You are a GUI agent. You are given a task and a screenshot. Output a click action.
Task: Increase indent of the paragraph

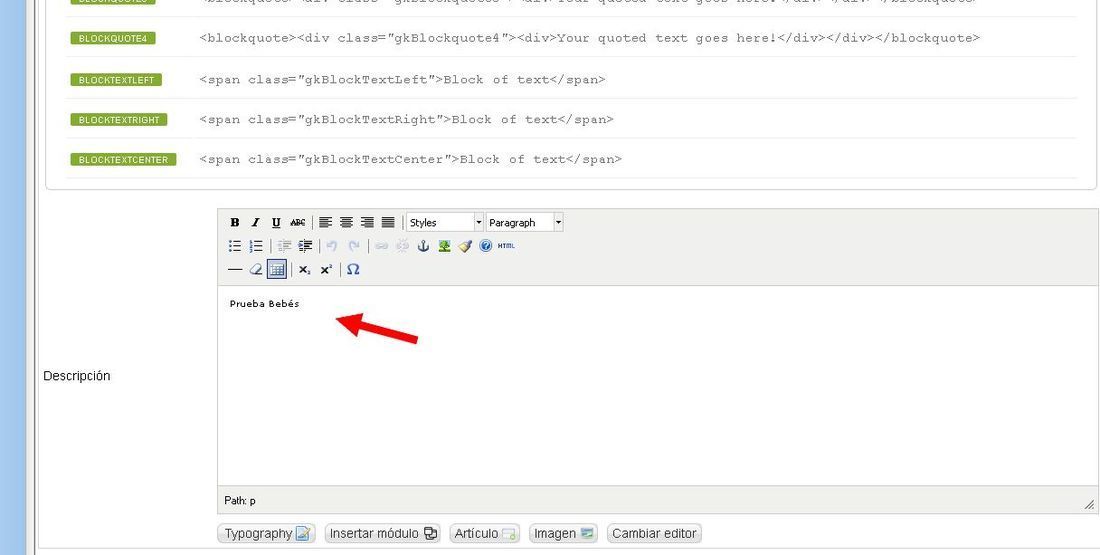click(305, 246)
